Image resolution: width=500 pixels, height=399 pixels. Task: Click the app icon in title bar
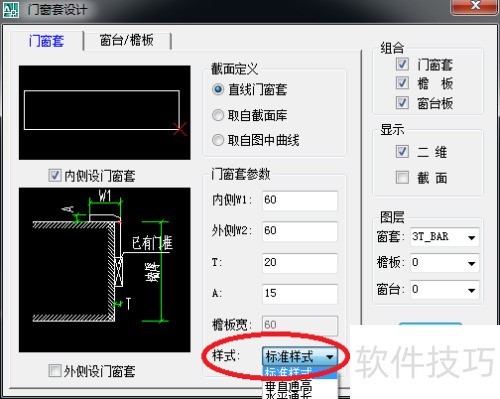[x=11, y=9]
